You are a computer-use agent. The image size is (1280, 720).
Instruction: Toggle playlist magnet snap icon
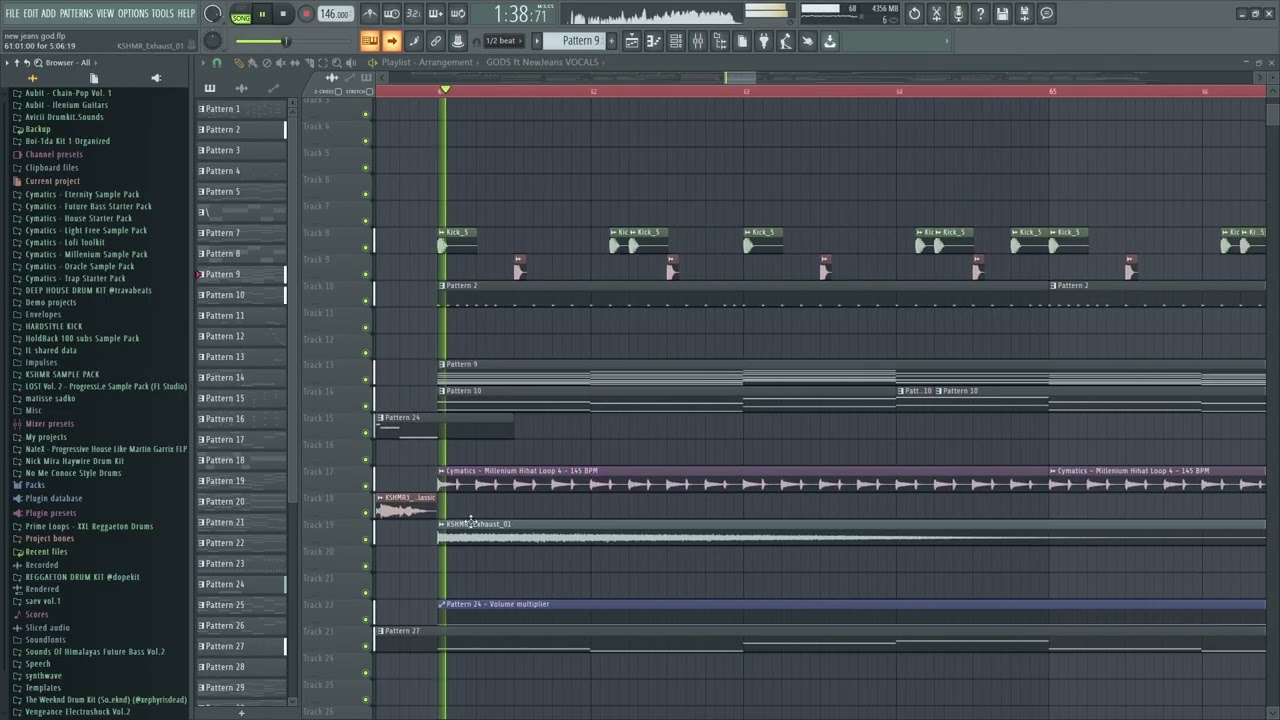[217, 63]
